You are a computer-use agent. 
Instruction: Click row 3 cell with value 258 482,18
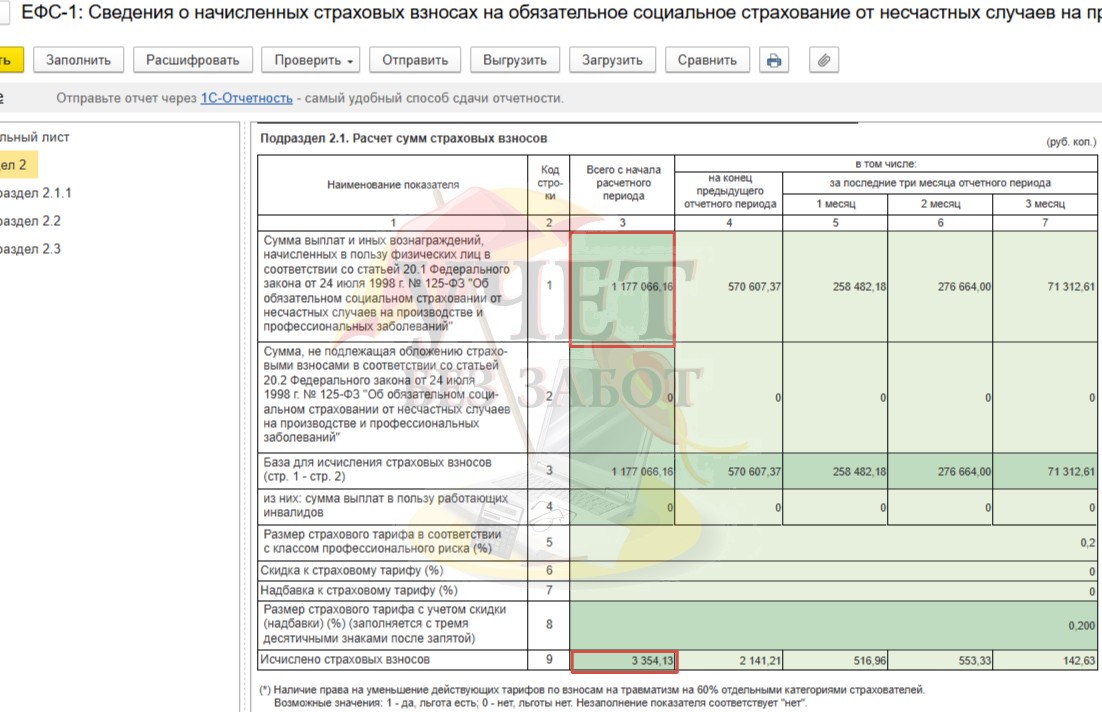(x=835, y=472)
